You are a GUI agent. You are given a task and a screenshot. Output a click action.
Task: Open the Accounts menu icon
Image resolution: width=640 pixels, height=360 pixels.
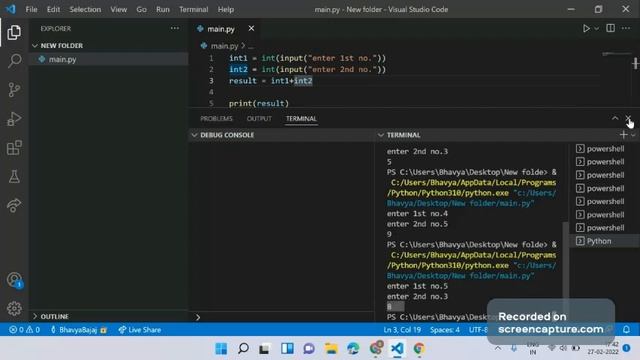tap(14, 280)
